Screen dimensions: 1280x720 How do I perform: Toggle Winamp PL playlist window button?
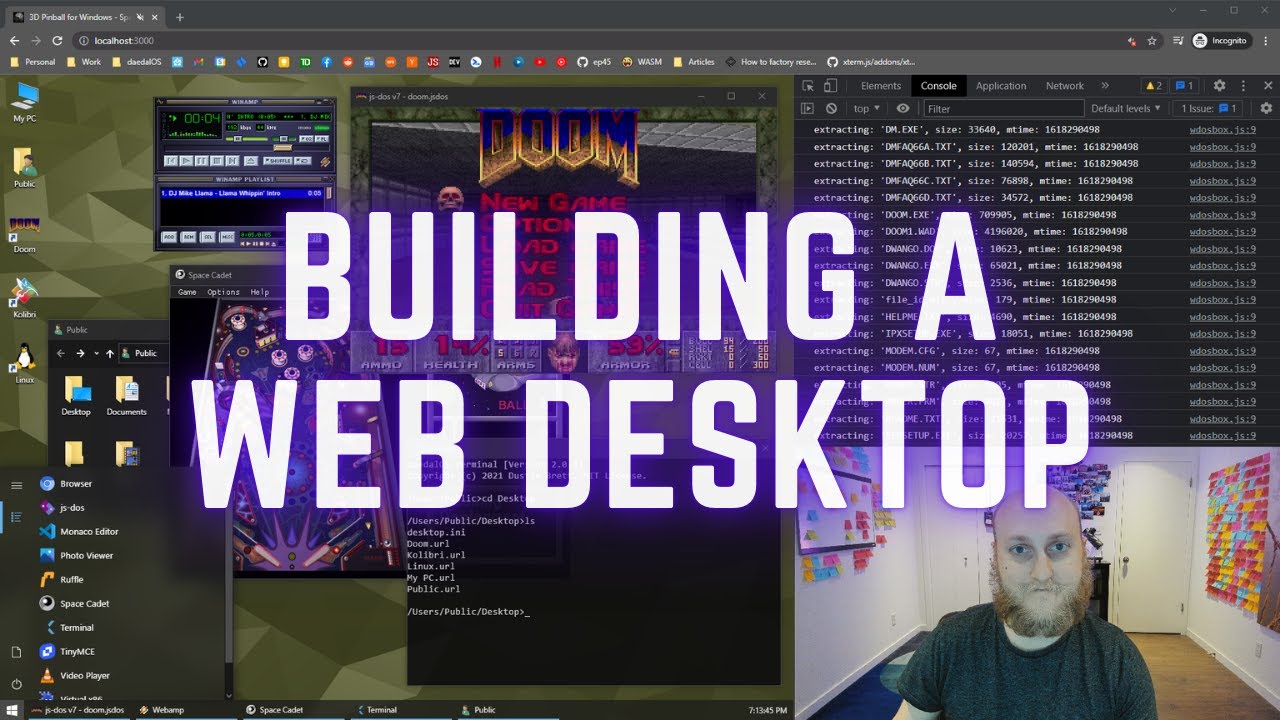tap(322, 139)
